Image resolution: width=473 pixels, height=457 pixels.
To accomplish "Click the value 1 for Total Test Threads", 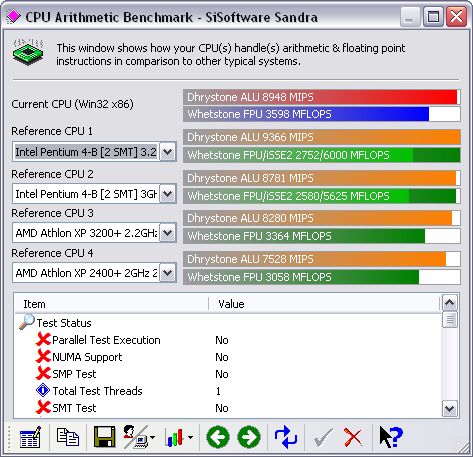I will coord(218,391).
